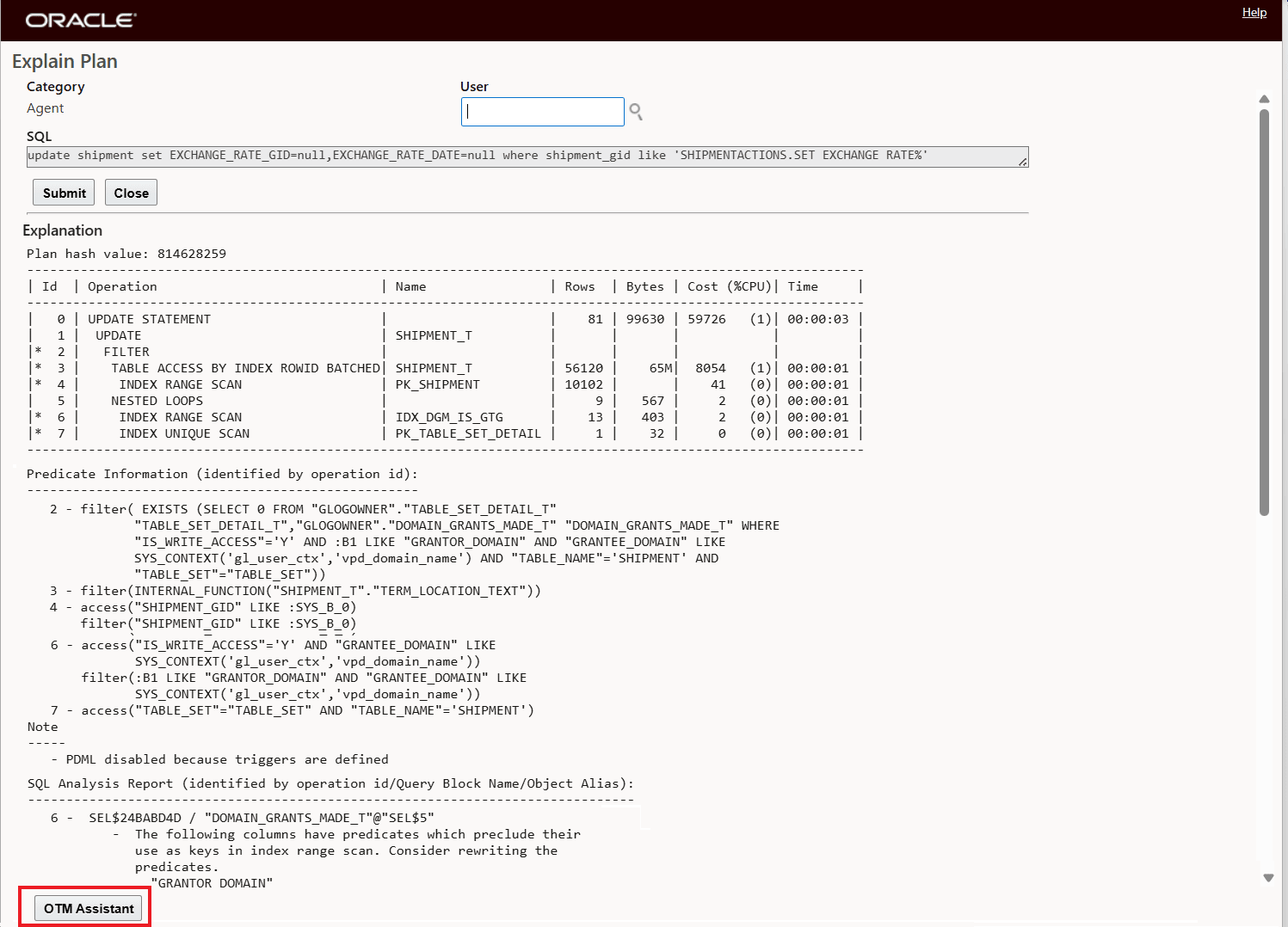Image resolution: width=1288 pixels, height=927 pixels.
Task: Select PK_SHIPMENT index name in plan
Action: (x=437, y=384)
